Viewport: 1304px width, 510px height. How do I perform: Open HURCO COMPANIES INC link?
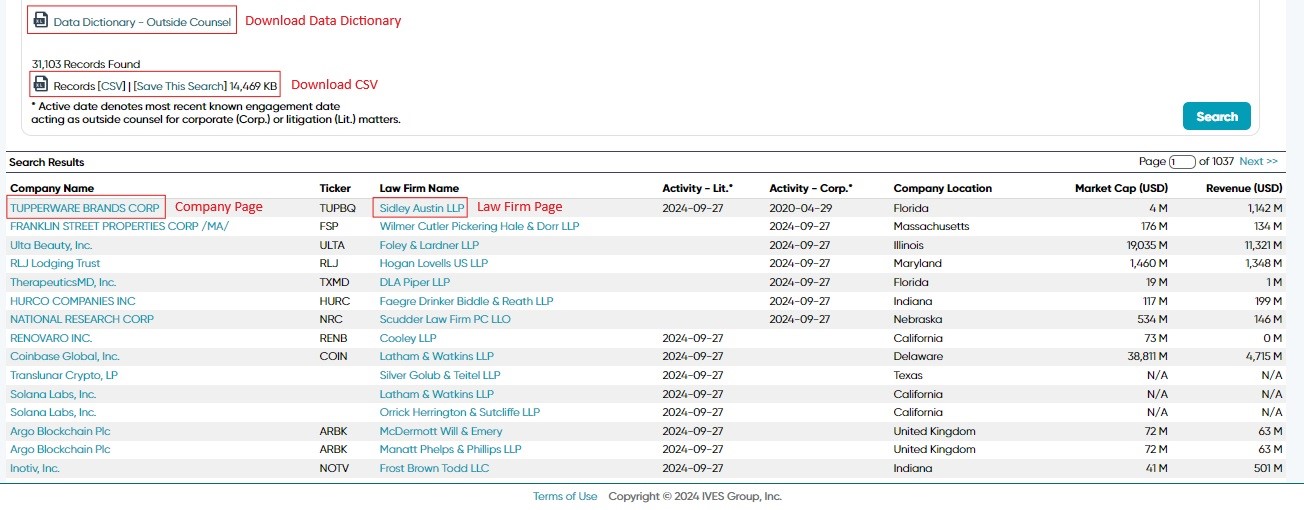tap(73, 301)
